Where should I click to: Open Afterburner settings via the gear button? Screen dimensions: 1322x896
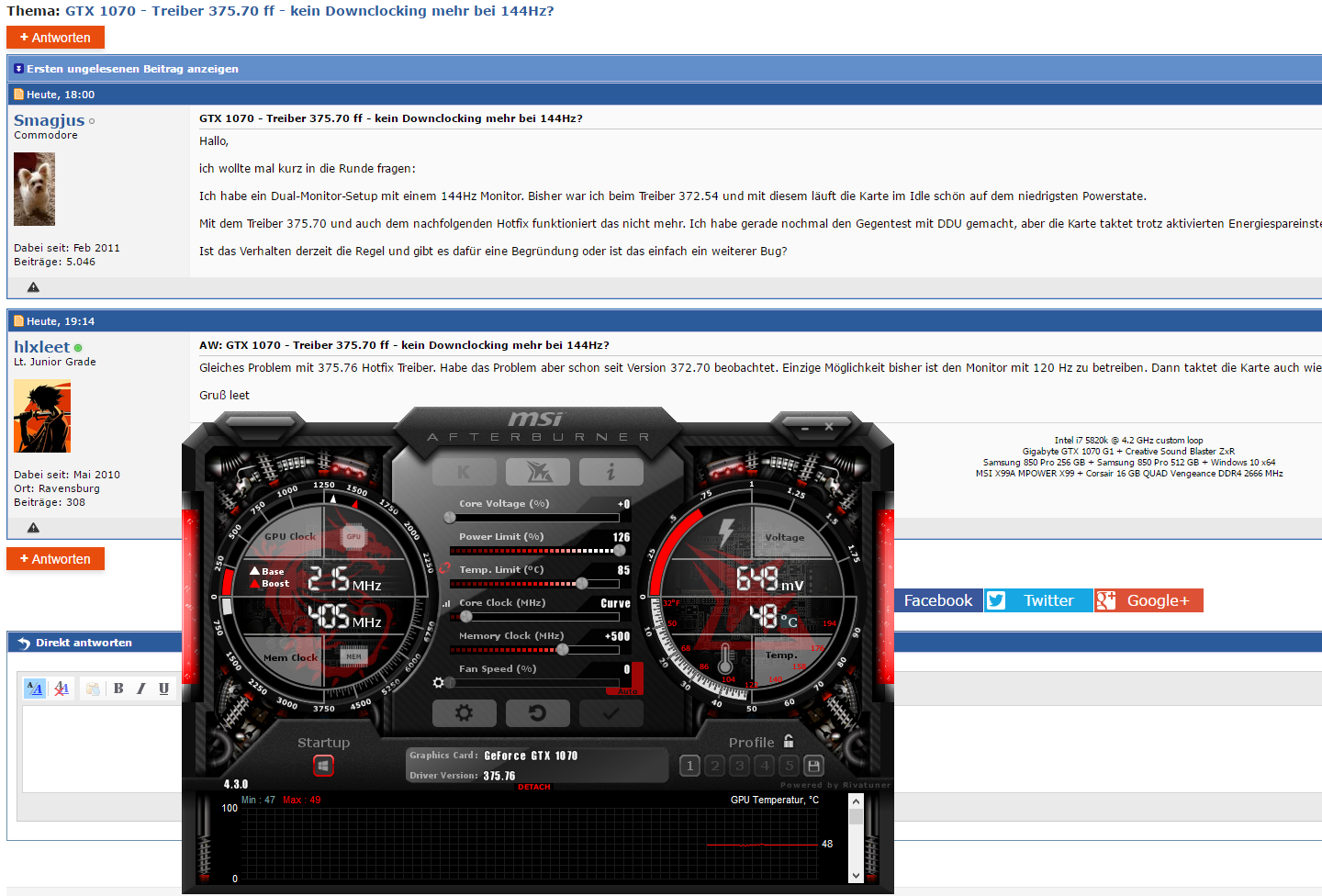pyautogui.click(x=464, y=713)
